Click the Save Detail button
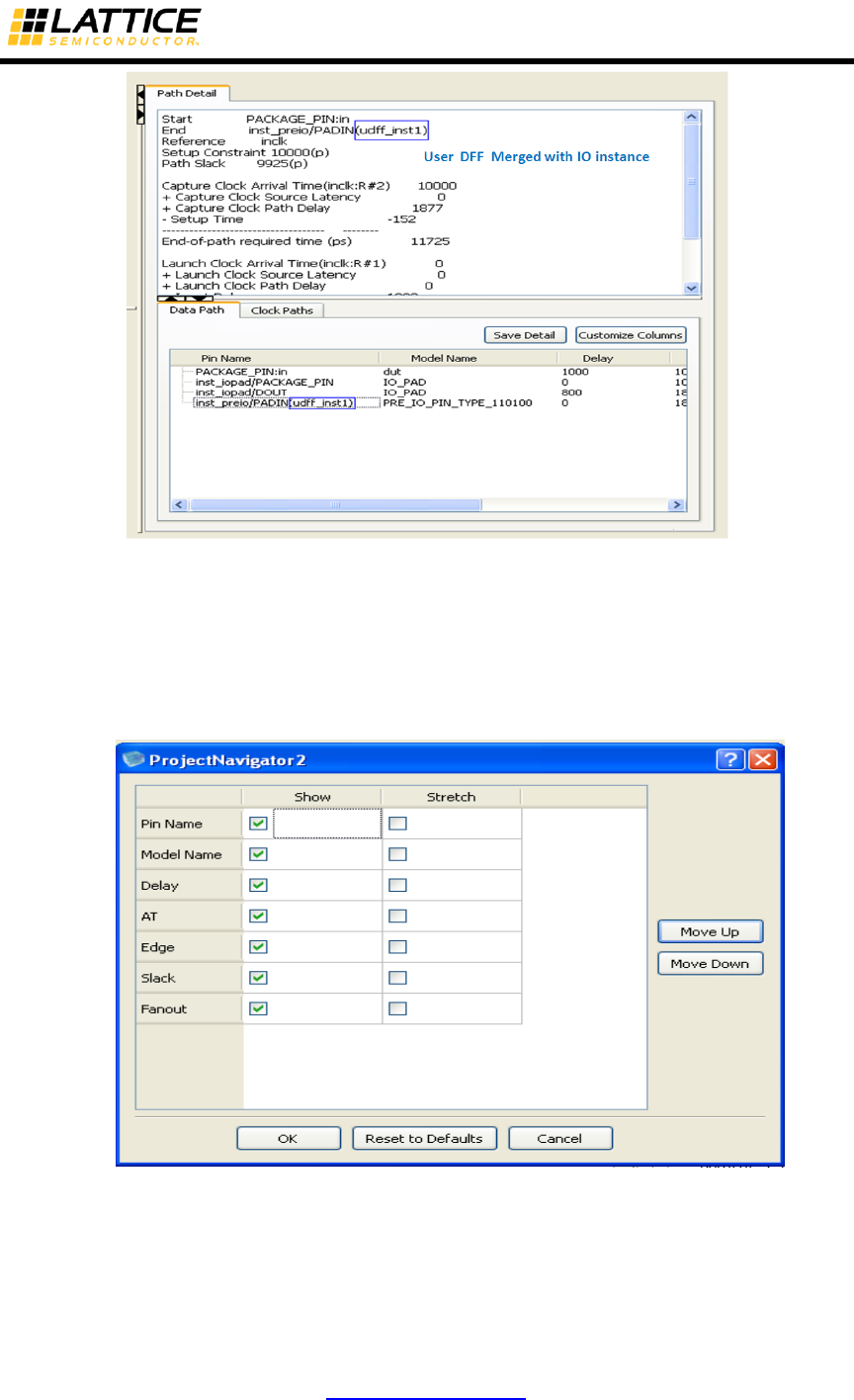 (526, 335)
